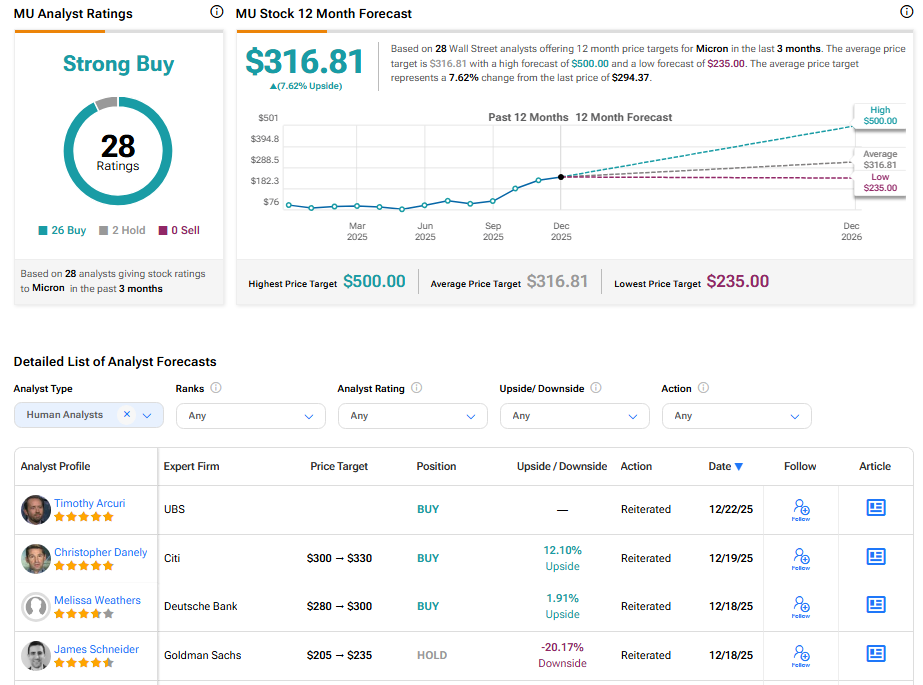Open the Ranks dropdown
923x685 pixels.
(250, 416)
